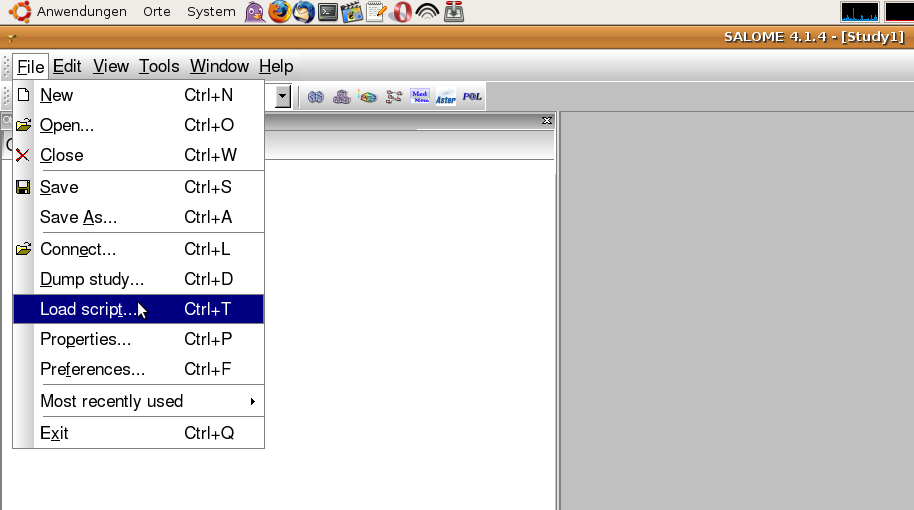Choose Exit from the File menu

139,433
